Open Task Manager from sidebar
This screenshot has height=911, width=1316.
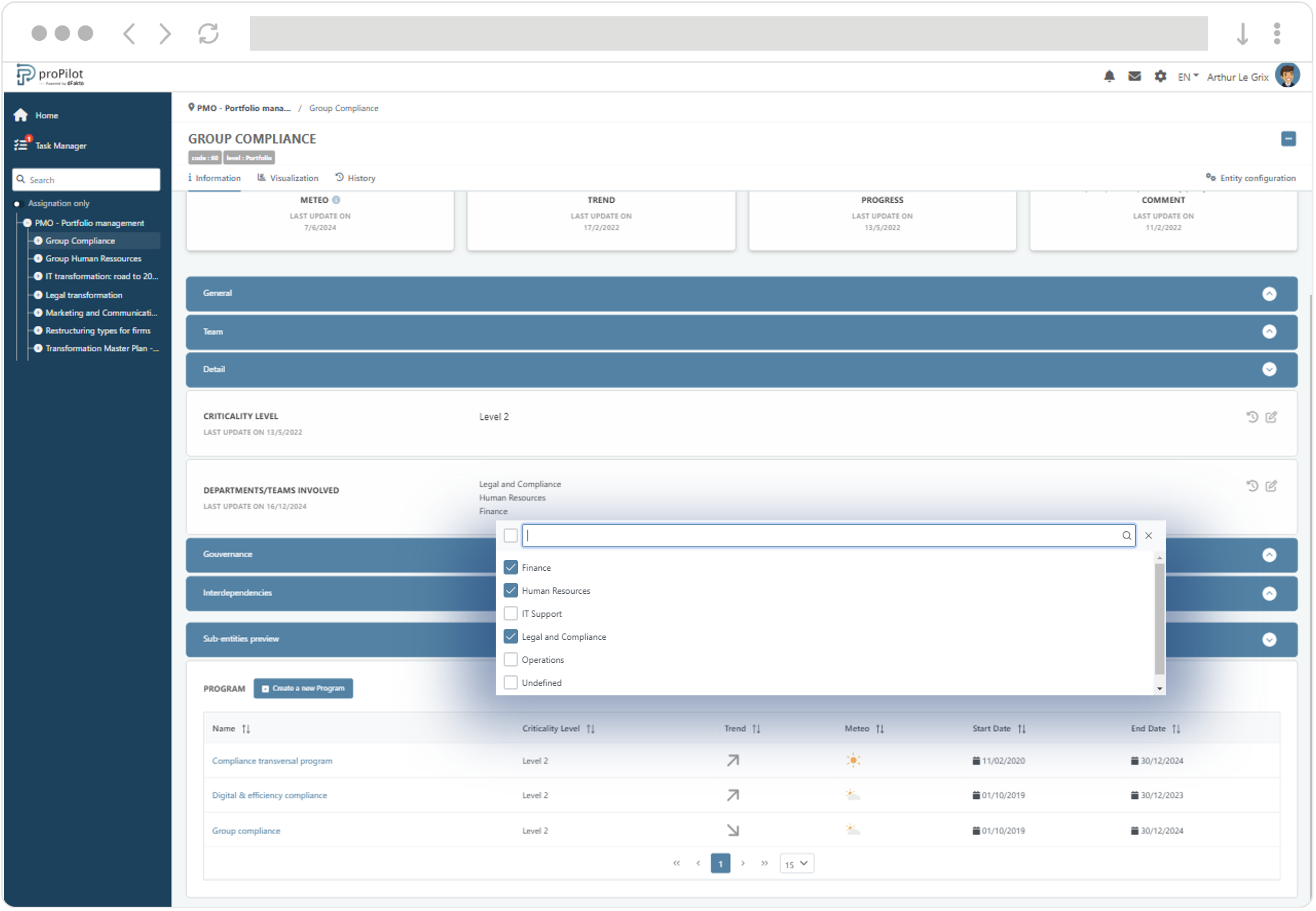coord(60,146)
